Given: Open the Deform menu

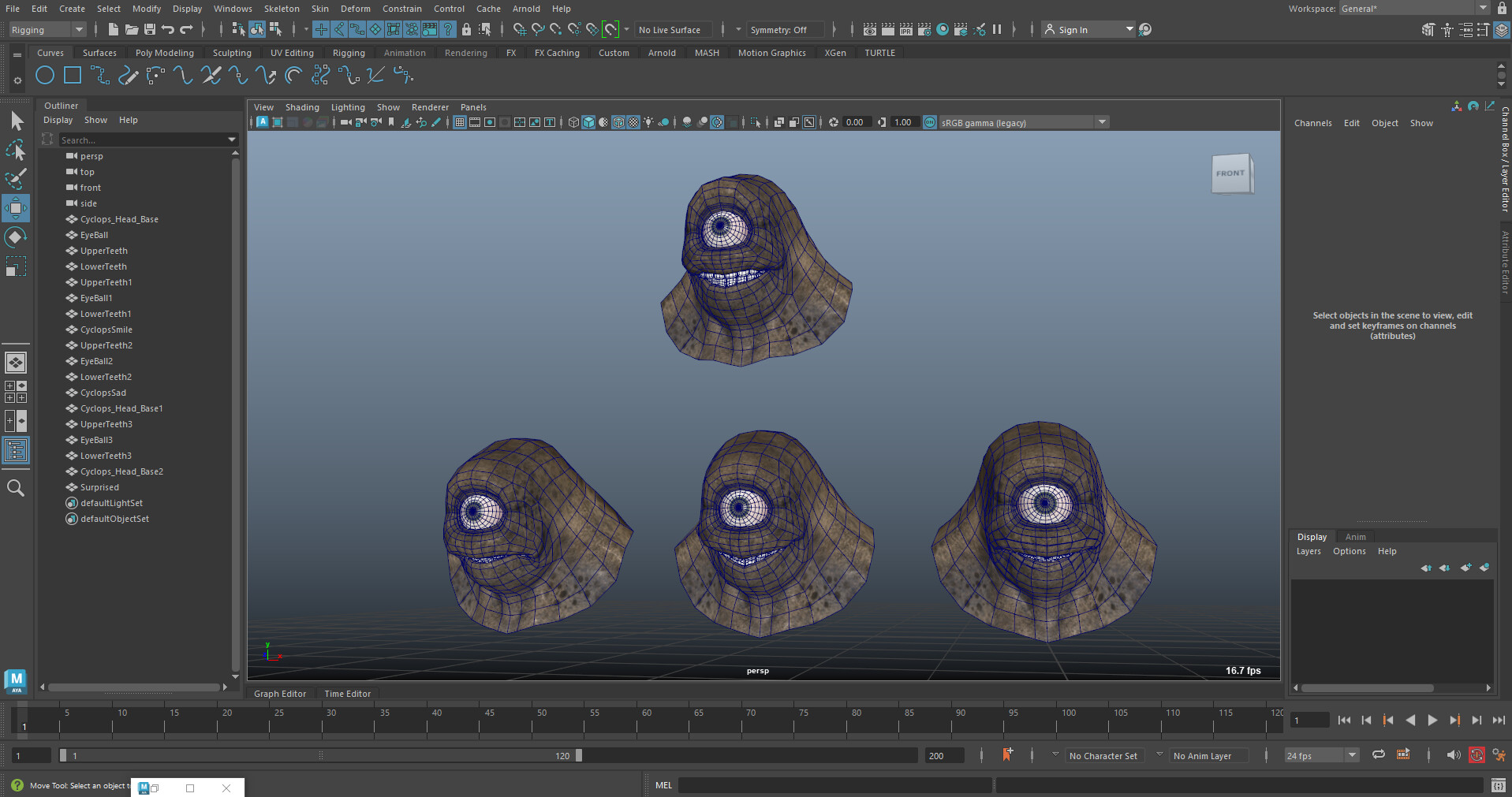Looking at the screenshot, I should [355, 9].
